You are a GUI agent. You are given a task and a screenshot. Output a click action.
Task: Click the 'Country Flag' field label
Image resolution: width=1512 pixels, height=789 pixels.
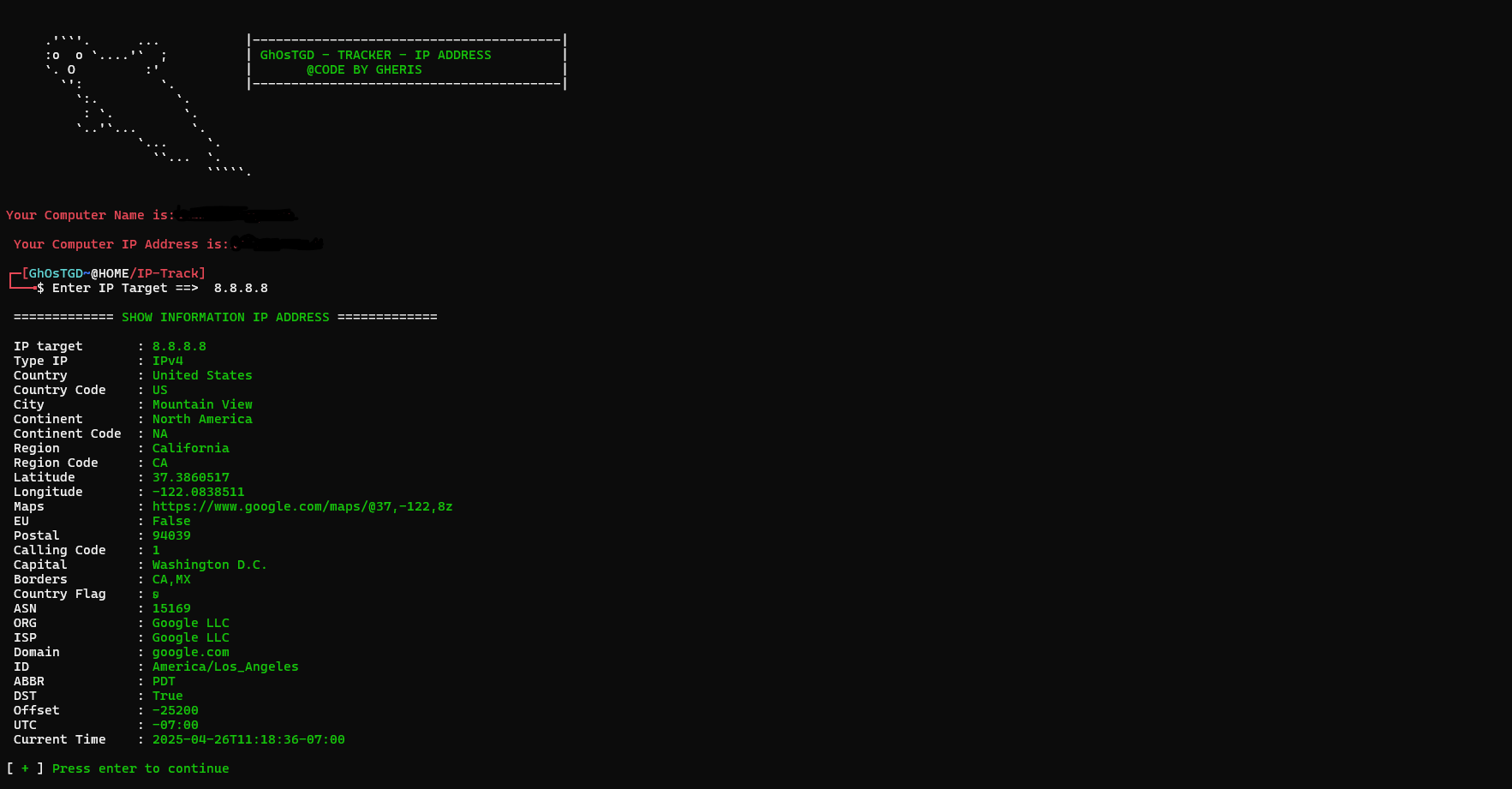click(x=60, y=594)
